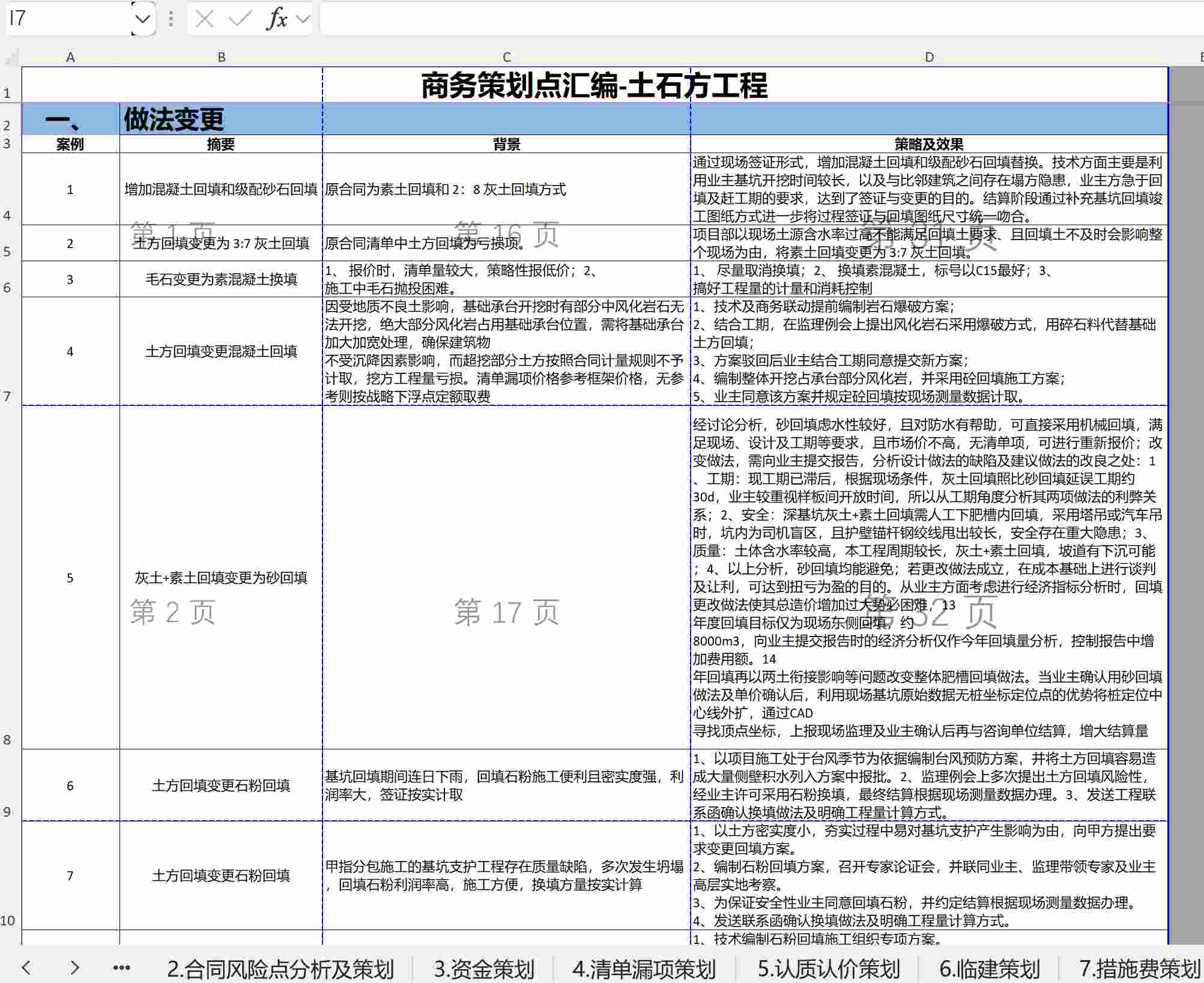Screen dimensions: 1204x983
Task: Click cell 原合同清单中土方回填为亏损项
Action: (x=506, y=243)
